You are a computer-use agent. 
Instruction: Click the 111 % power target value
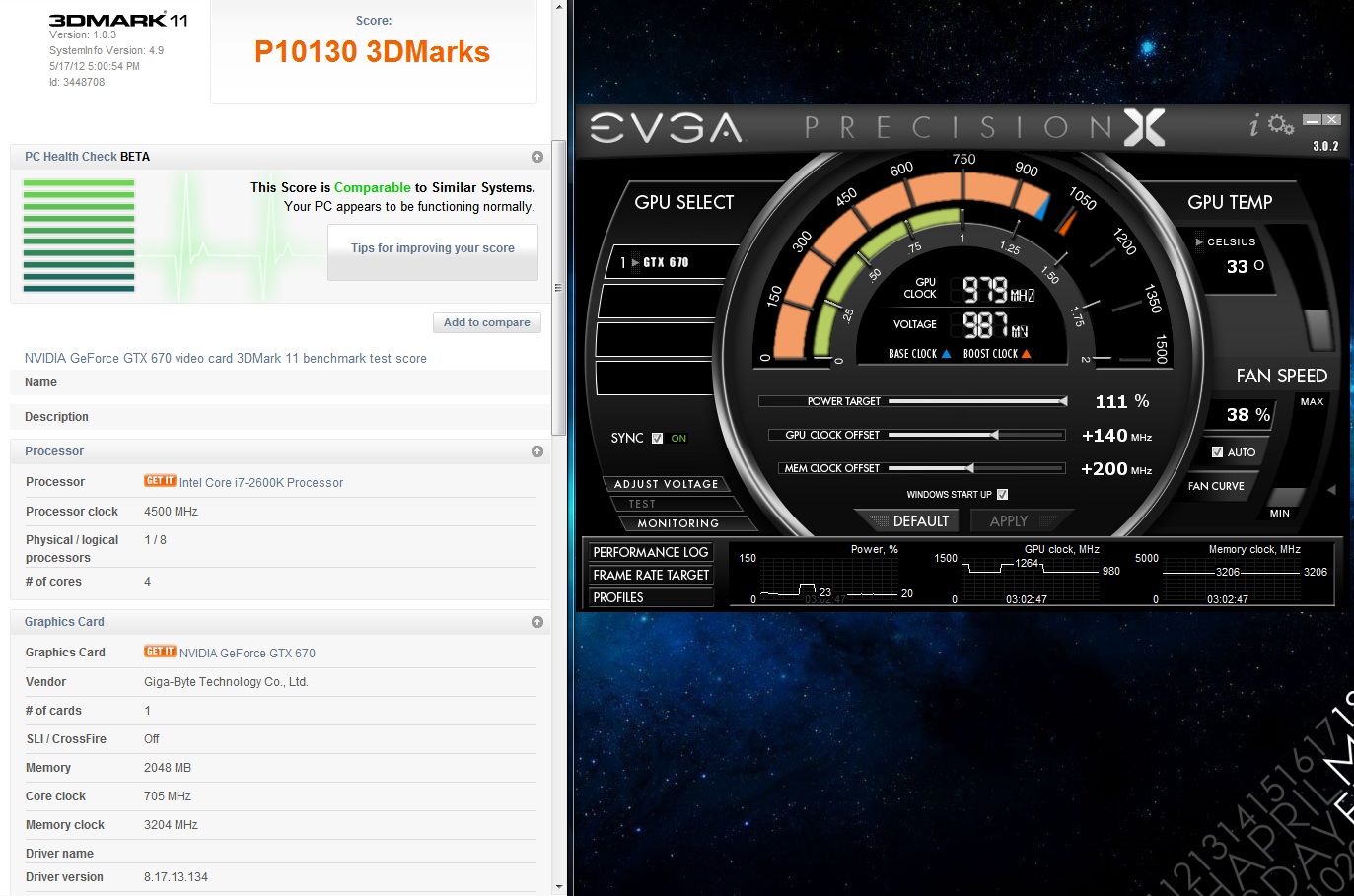click(1122, 401)
